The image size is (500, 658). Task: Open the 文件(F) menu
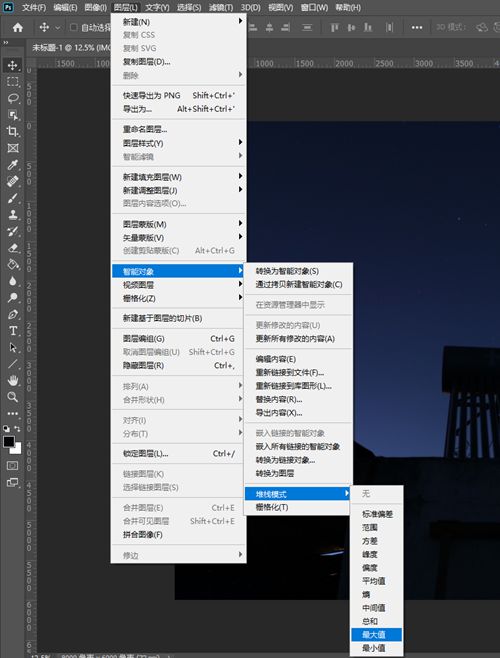click(x=34, y=8)
